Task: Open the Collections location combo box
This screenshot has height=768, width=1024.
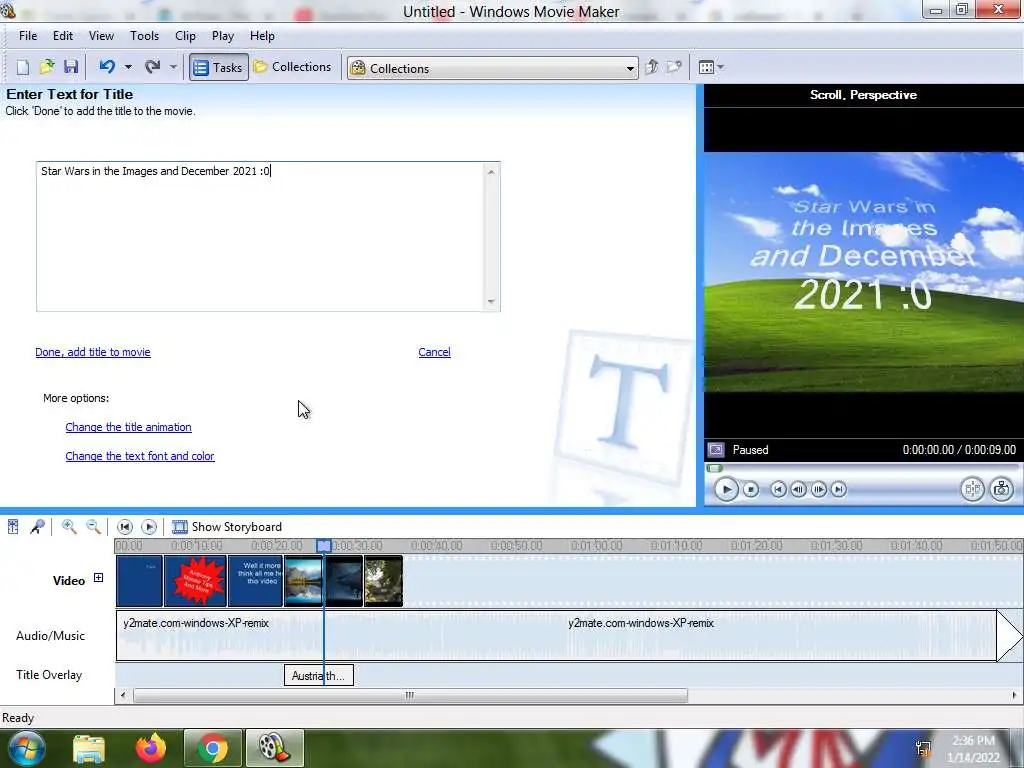Action: (492, 68)
